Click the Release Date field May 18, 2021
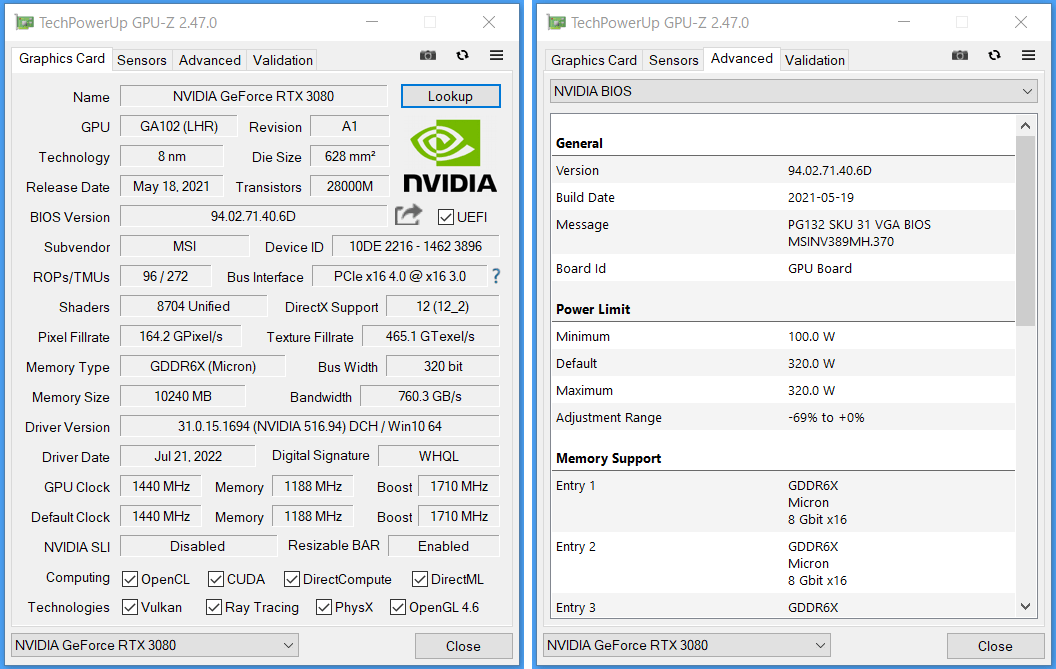Image resolution: width=1056 pixels, height=669 pixels. [x=172, y=187]
